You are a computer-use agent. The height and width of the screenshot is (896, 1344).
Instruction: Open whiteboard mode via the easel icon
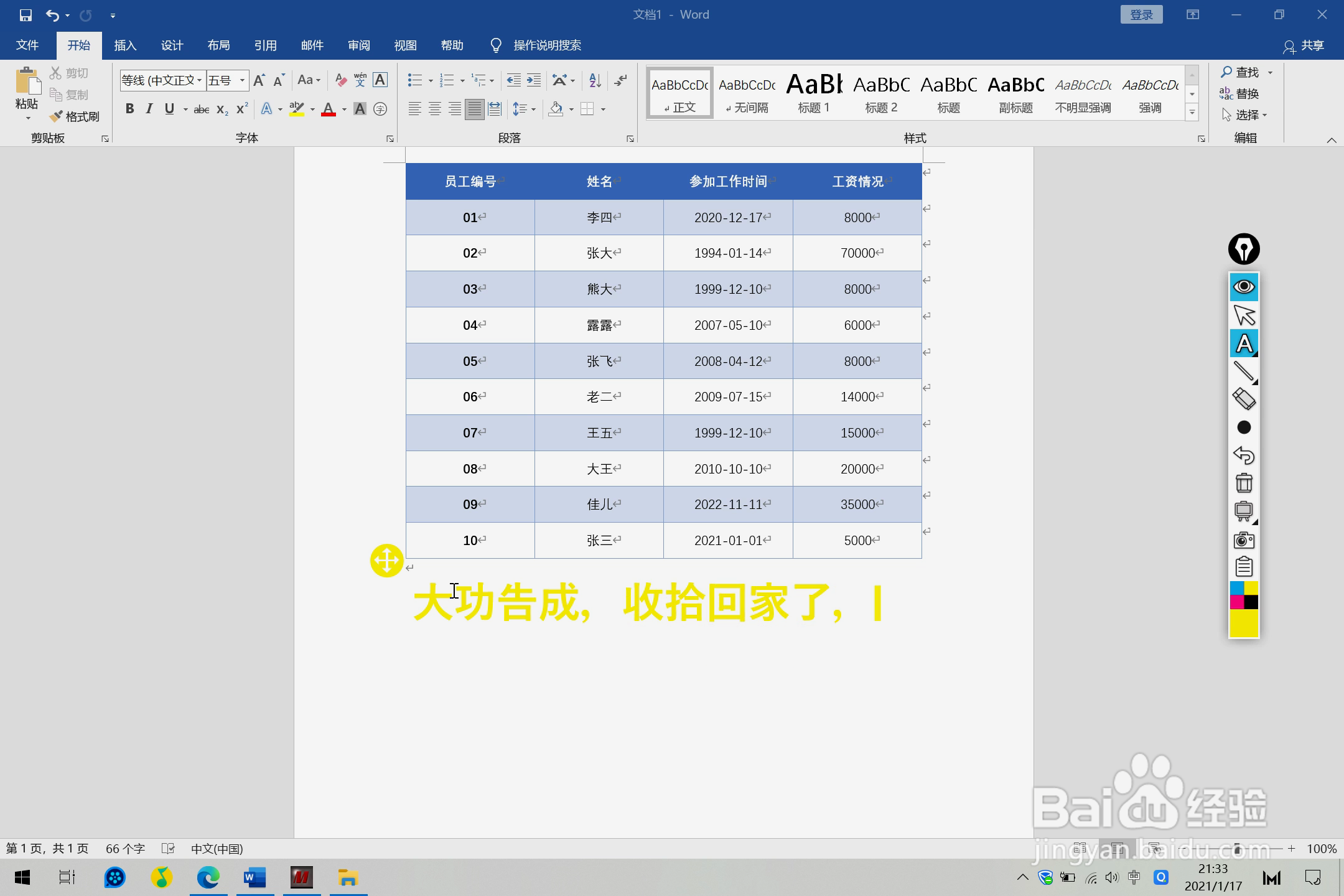click(x=1243, y=510)
